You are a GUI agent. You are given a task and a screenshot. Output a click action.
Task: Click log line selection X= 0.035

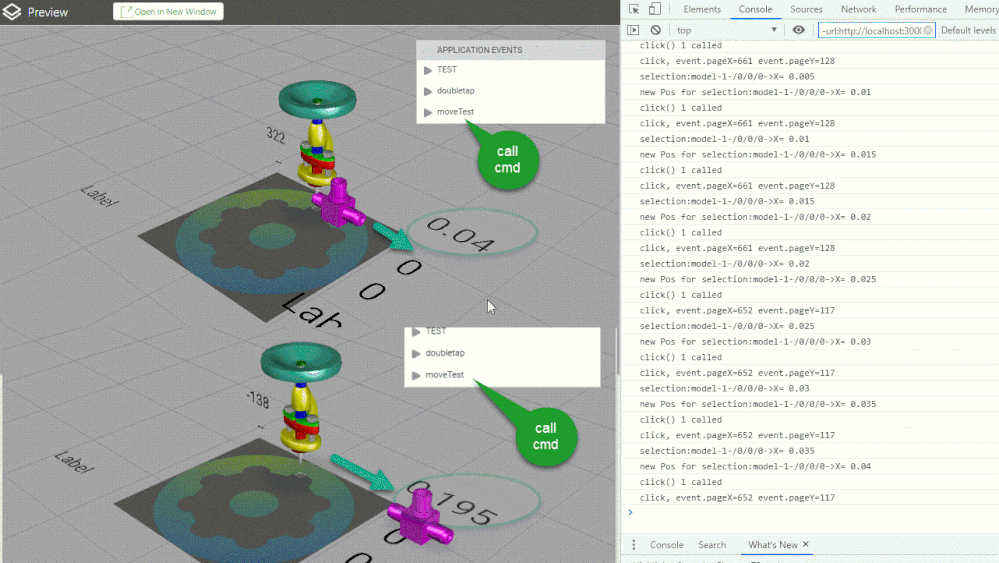[727, 451]
